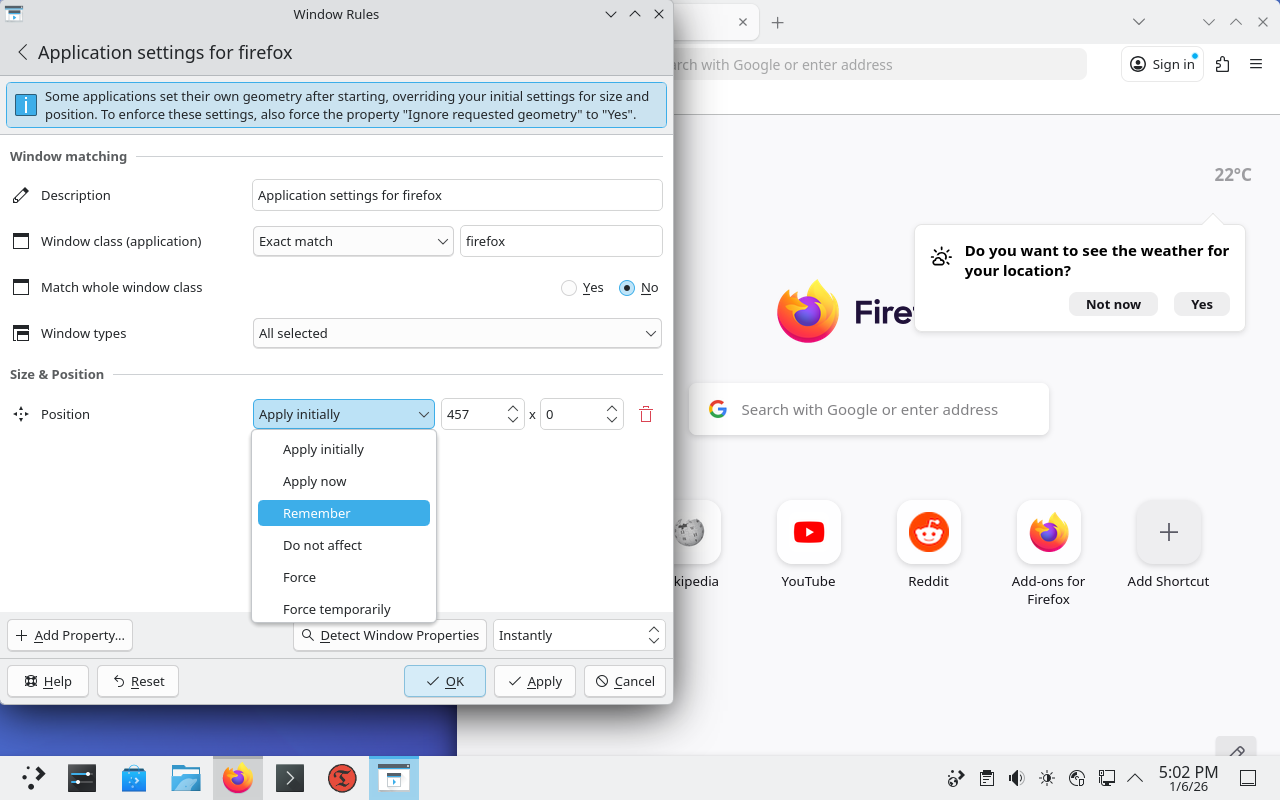1280x800 pixels.
Task: Open the Instantly detection delay selector
Action: pos(578,635)
